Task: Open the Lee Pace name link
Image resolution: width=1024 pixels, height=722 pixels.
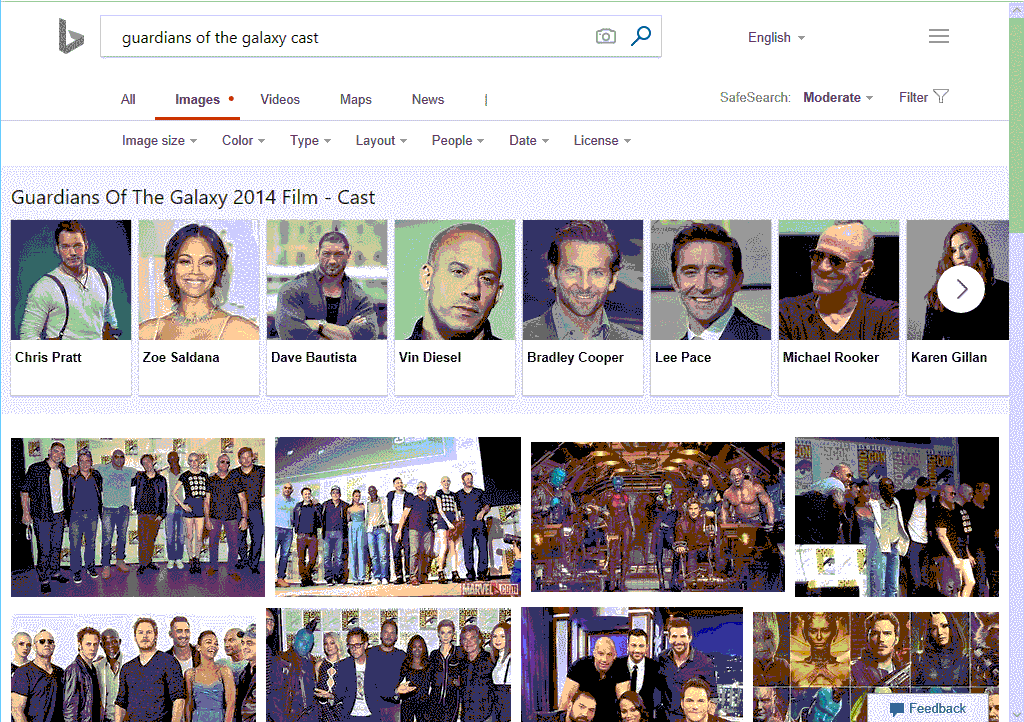Action: click(682, 357)
